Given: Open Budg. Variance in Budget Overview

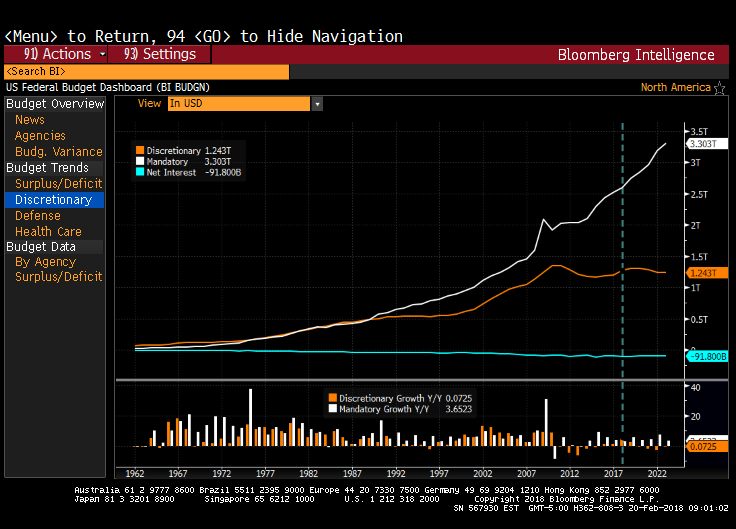Looking at the screenshot, I should [58, 152].
